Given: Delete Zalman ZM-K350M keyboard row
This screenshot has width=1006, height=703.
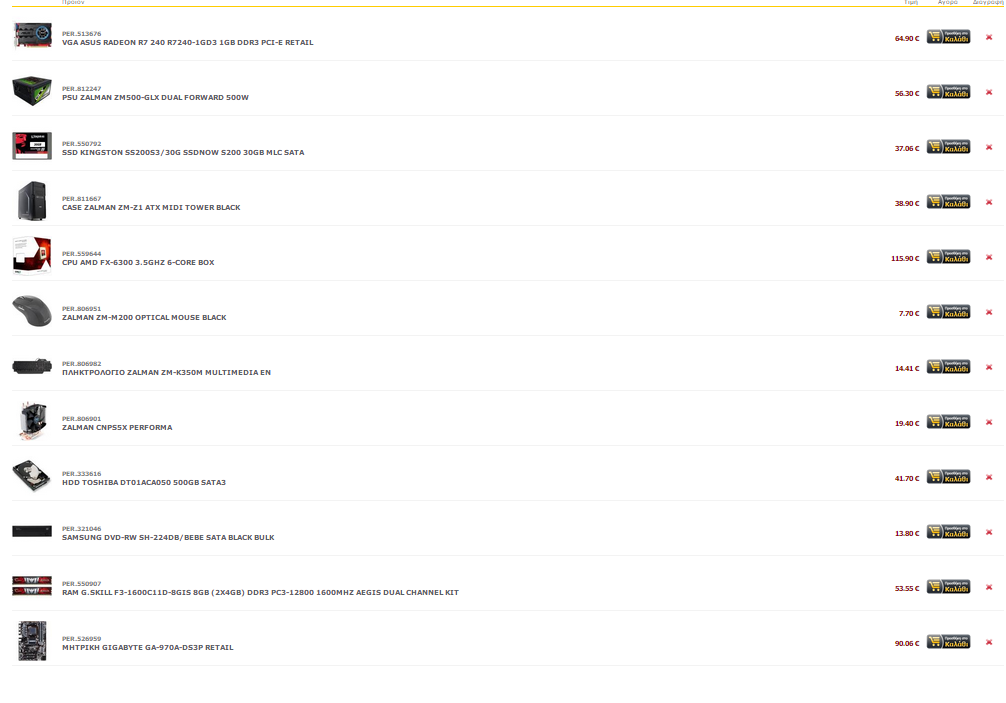Looking at the screenshot, I should click(x=989, y=368).
